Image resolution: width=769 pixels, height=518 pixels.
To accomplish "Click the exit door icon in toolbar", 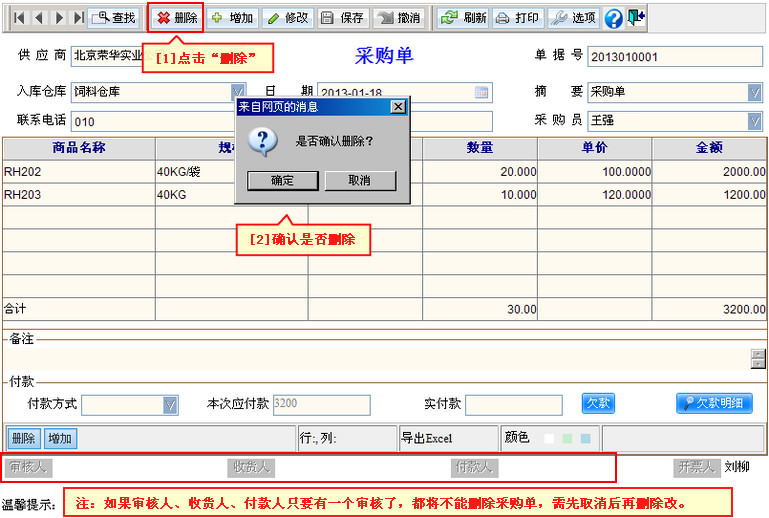I will [636, 17].
